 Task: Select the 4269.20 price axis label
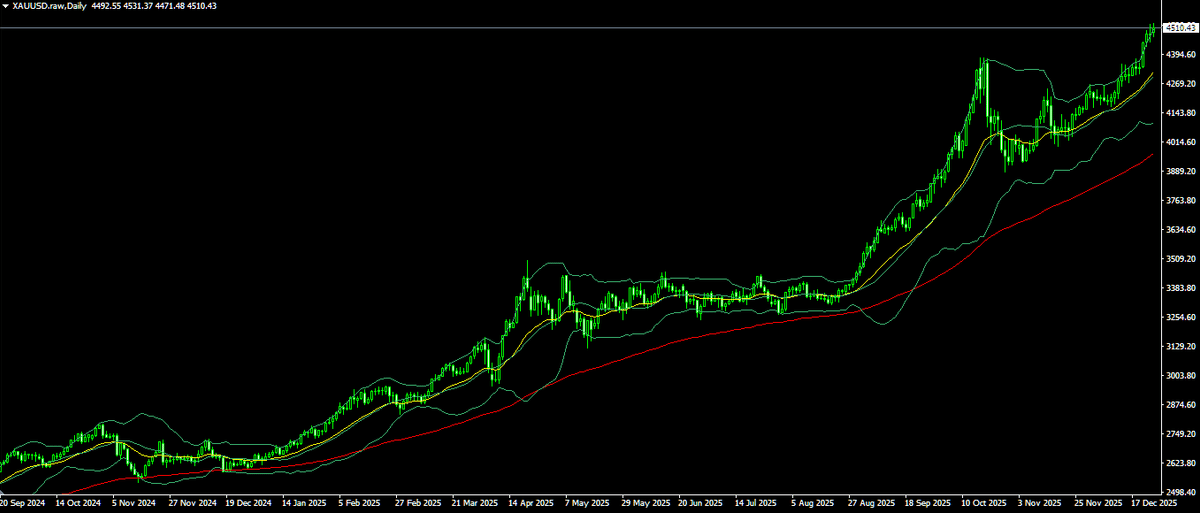pyautogui.click(x=1181, y=84)
